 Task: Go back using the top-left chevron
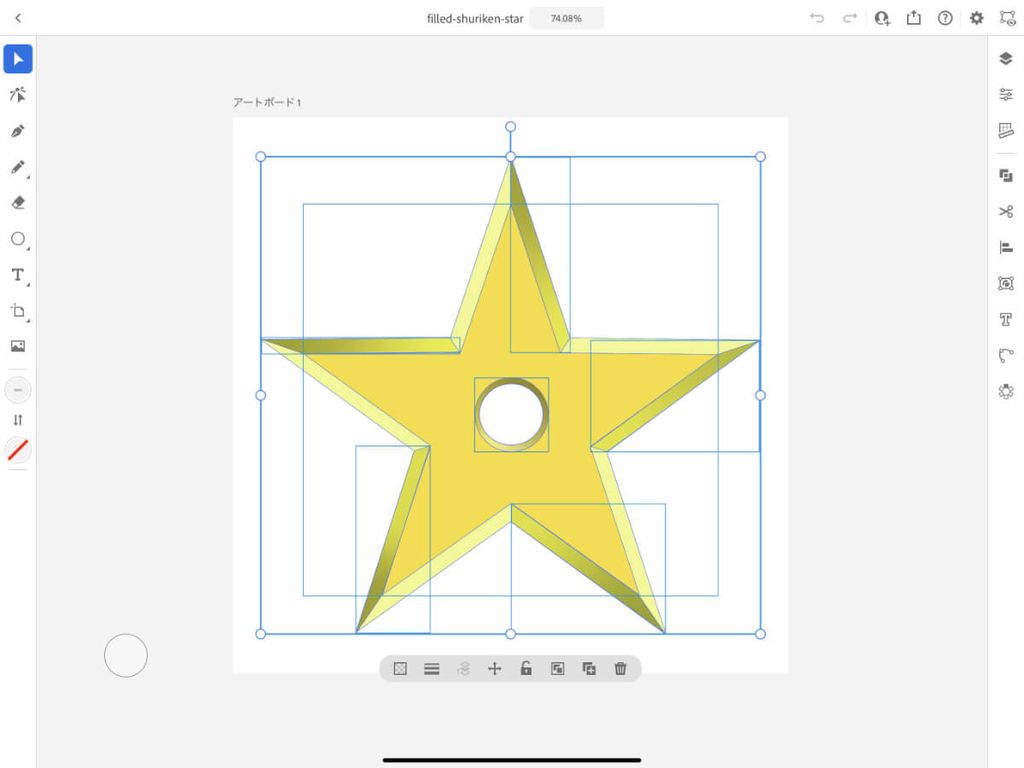[18, 18]
